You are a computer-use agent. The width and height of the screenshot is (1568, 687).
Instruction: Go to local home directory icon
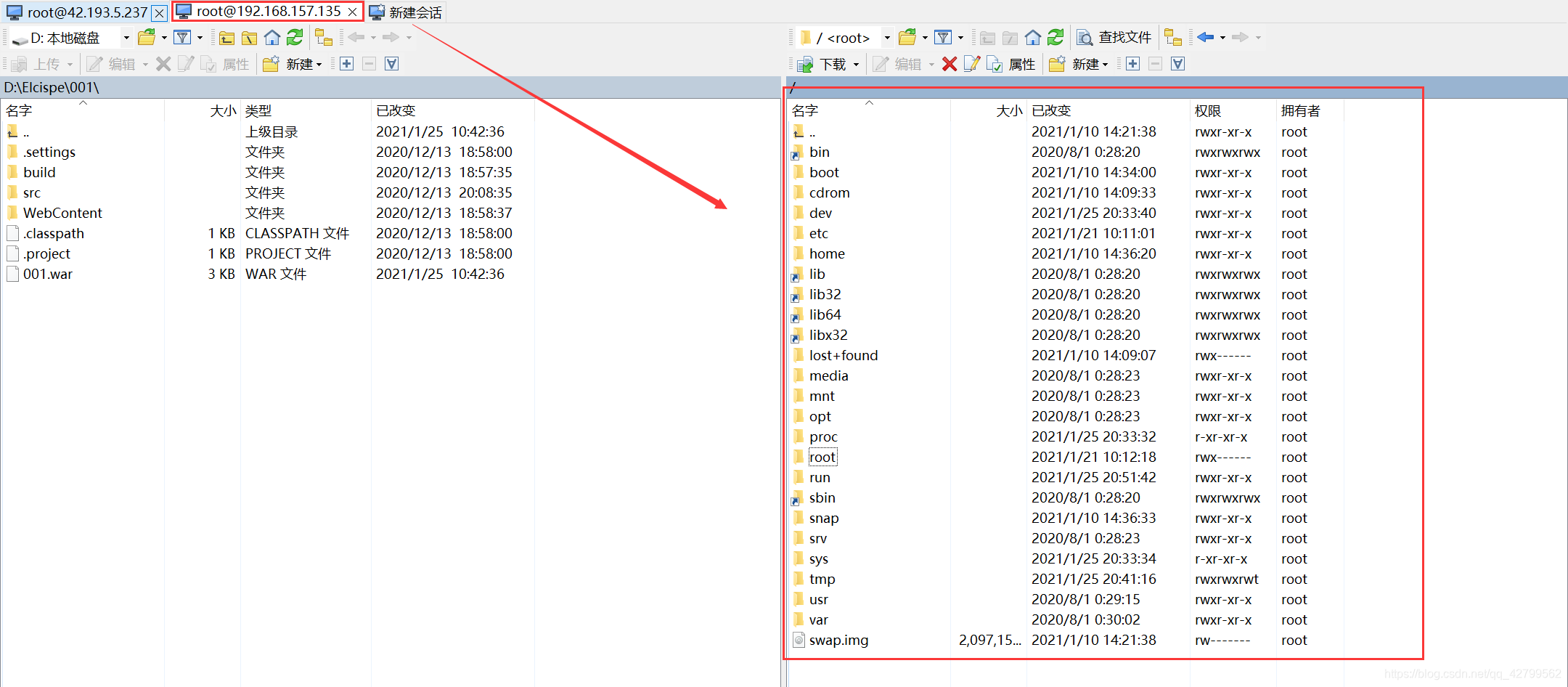[272, 37]
